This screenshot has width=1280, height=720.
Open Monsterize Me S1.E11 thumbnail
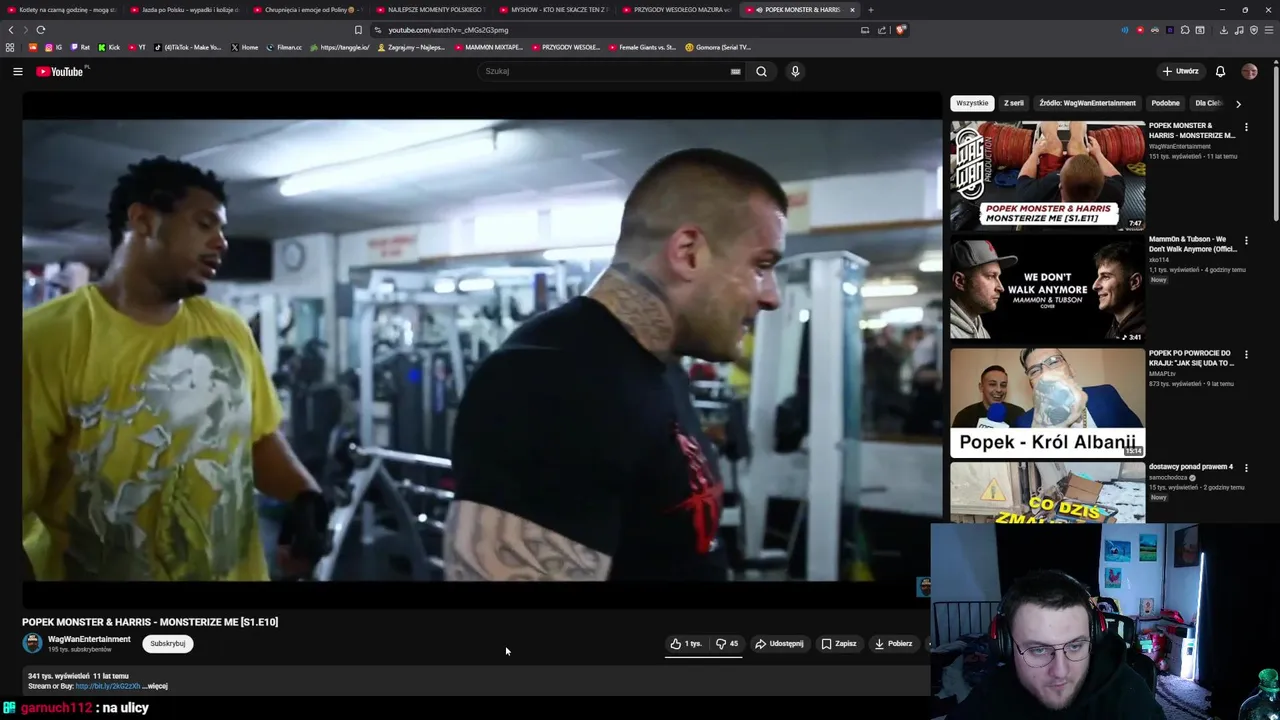point(1047,176)
